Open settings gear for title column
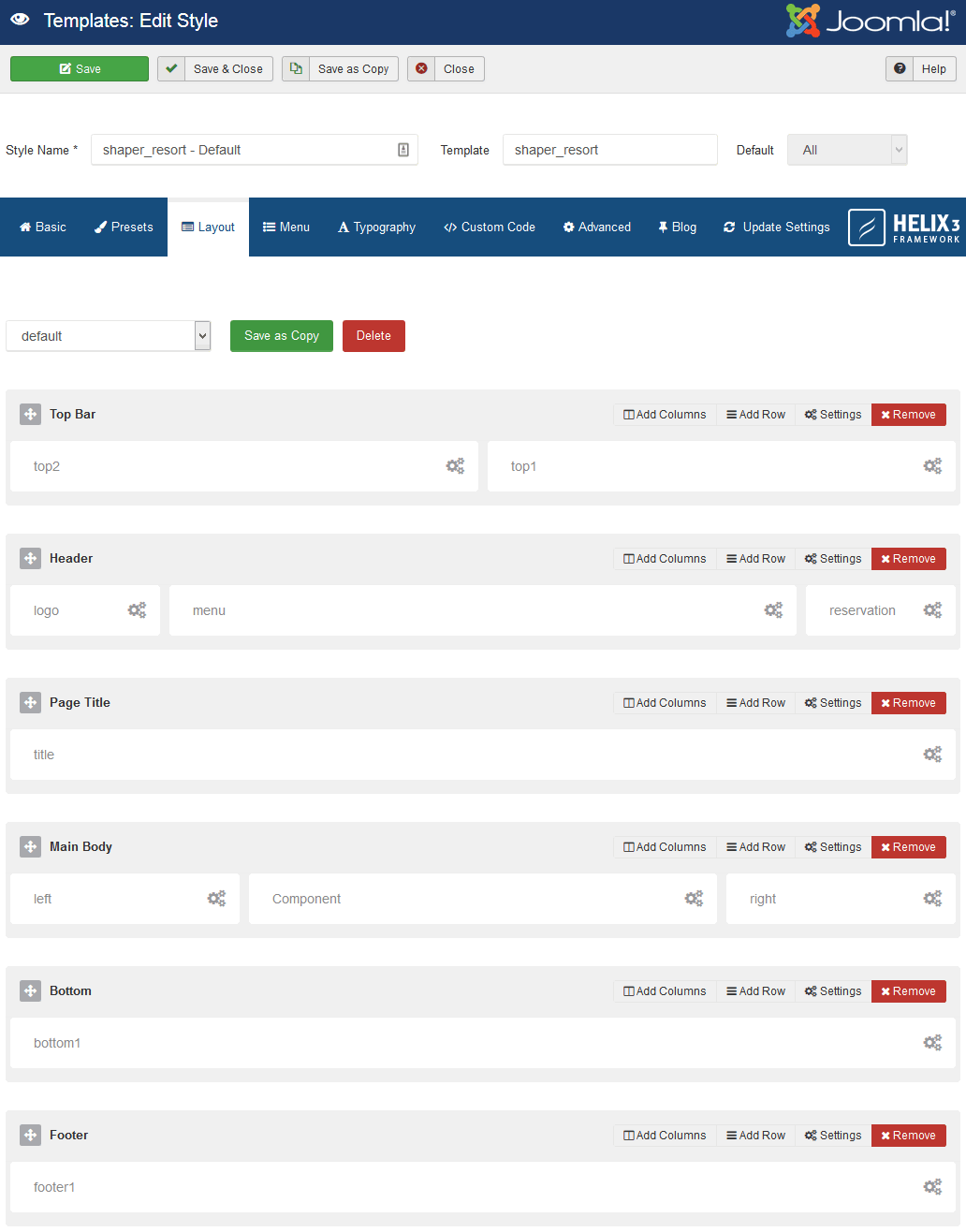 coord(932,755)
